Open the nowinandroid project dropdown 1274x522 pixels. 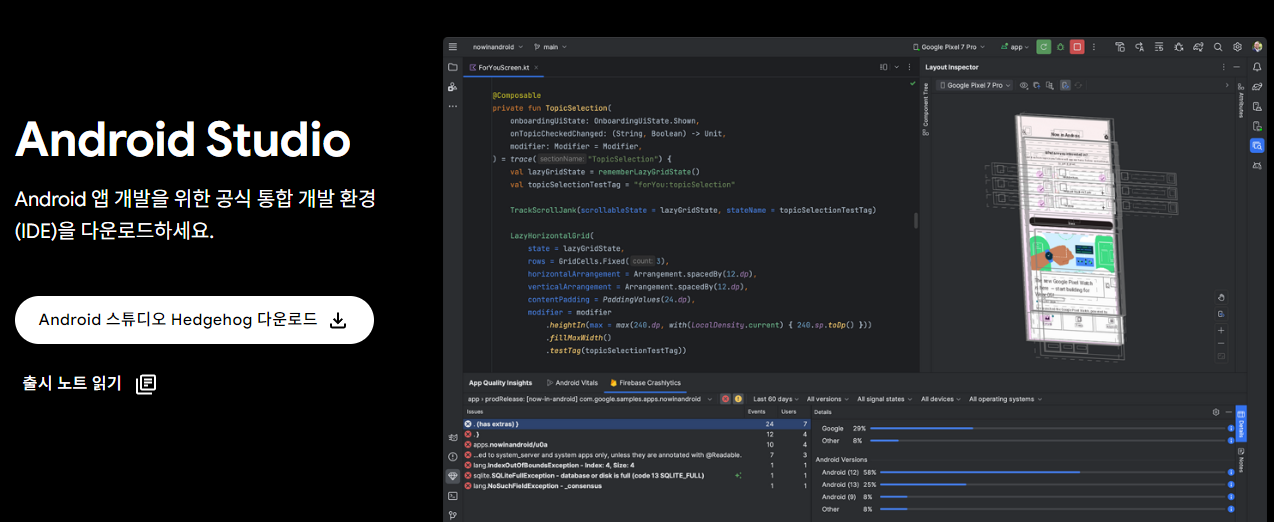tap(497, 47)
